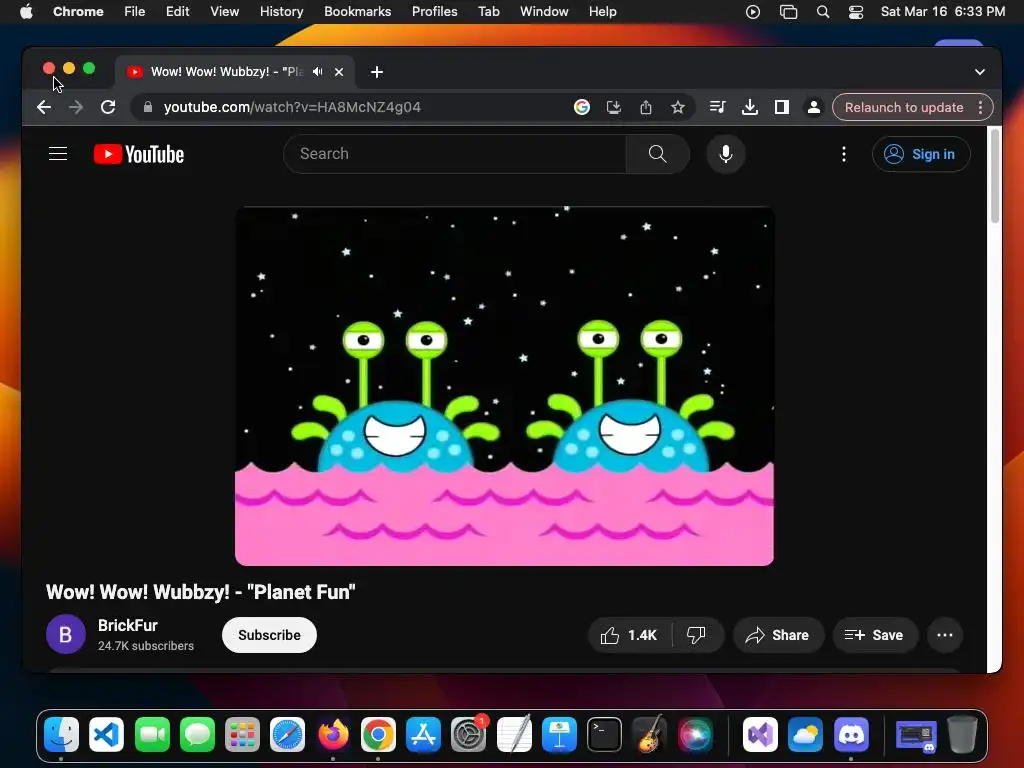Open more actions ellipsis under video

point(945,635)
